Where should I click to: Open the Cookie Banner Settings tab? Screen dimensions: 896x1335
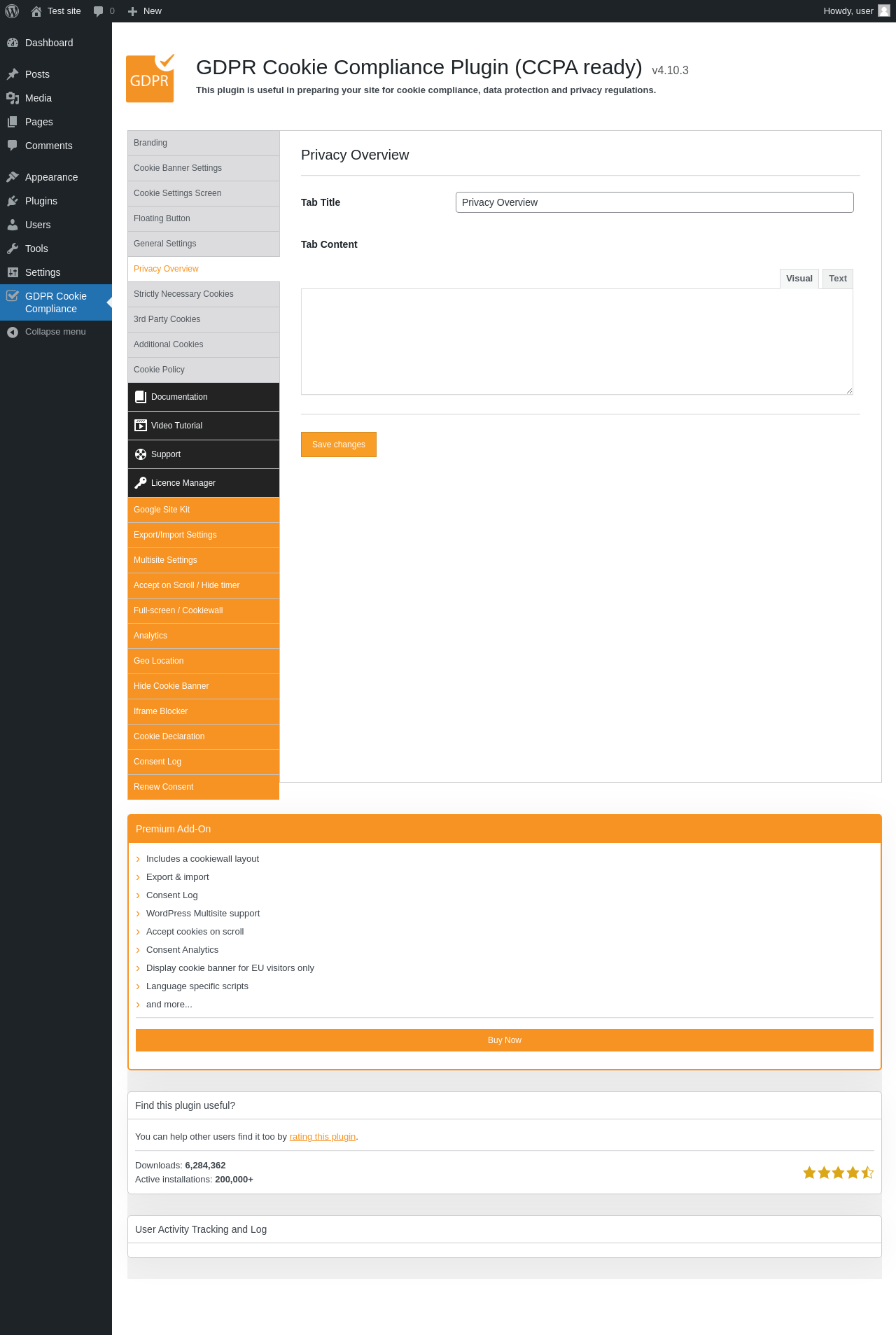204,168
